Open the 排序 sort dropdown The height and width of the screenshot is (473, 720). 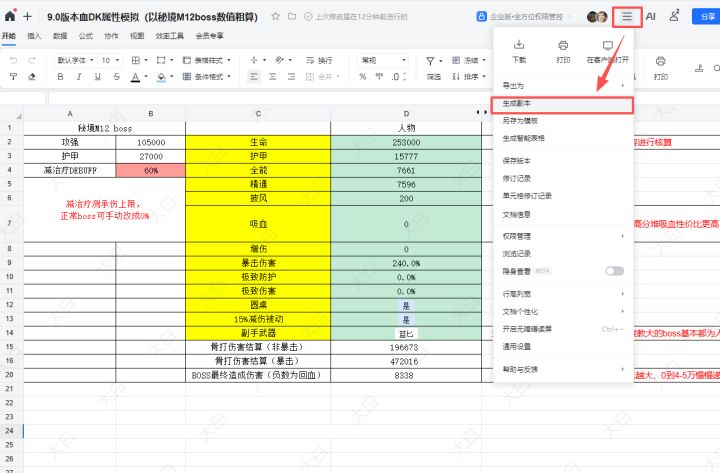pos(469,77)
